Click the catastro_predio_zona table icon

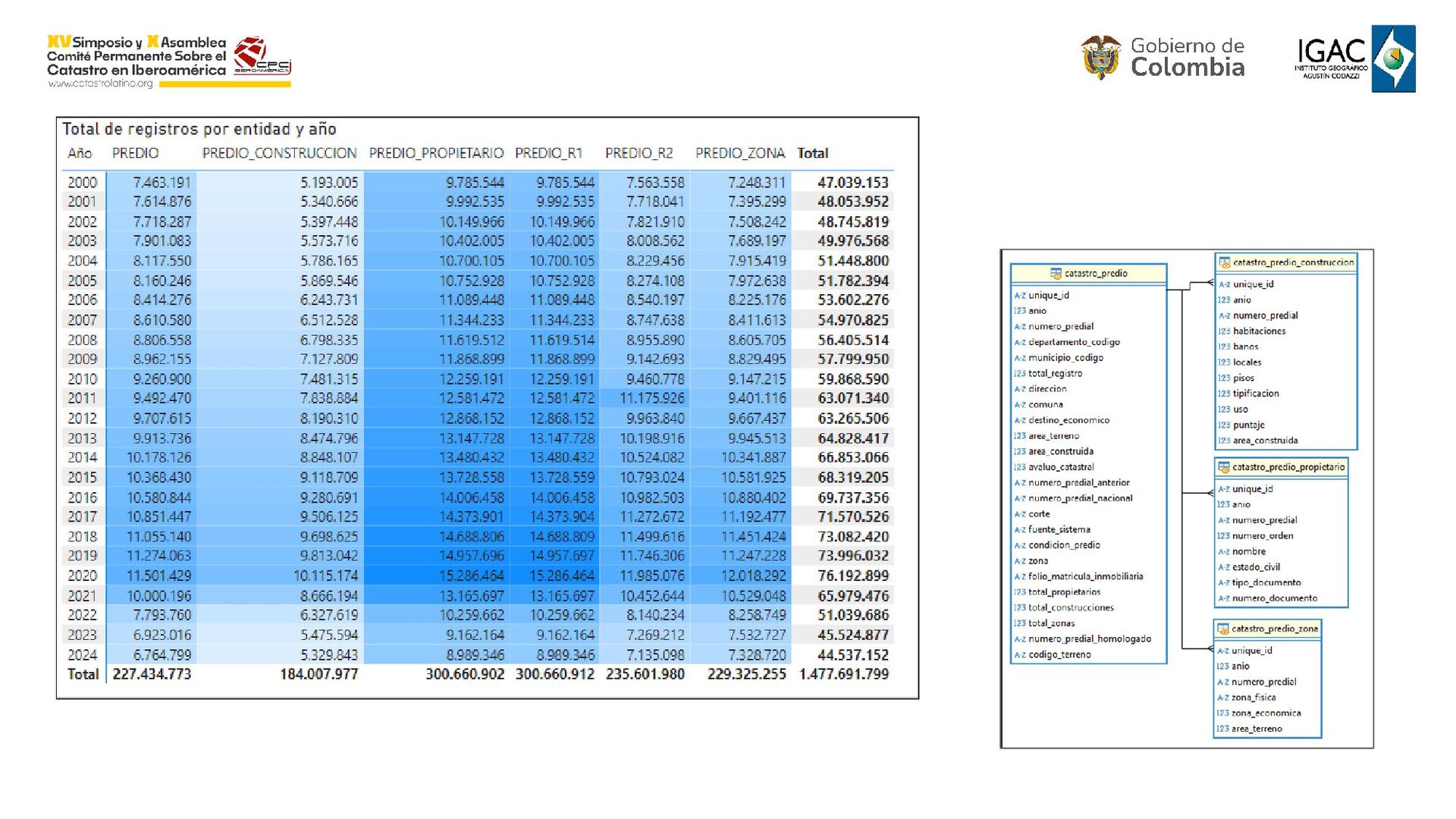click(x=1222, y=629)
